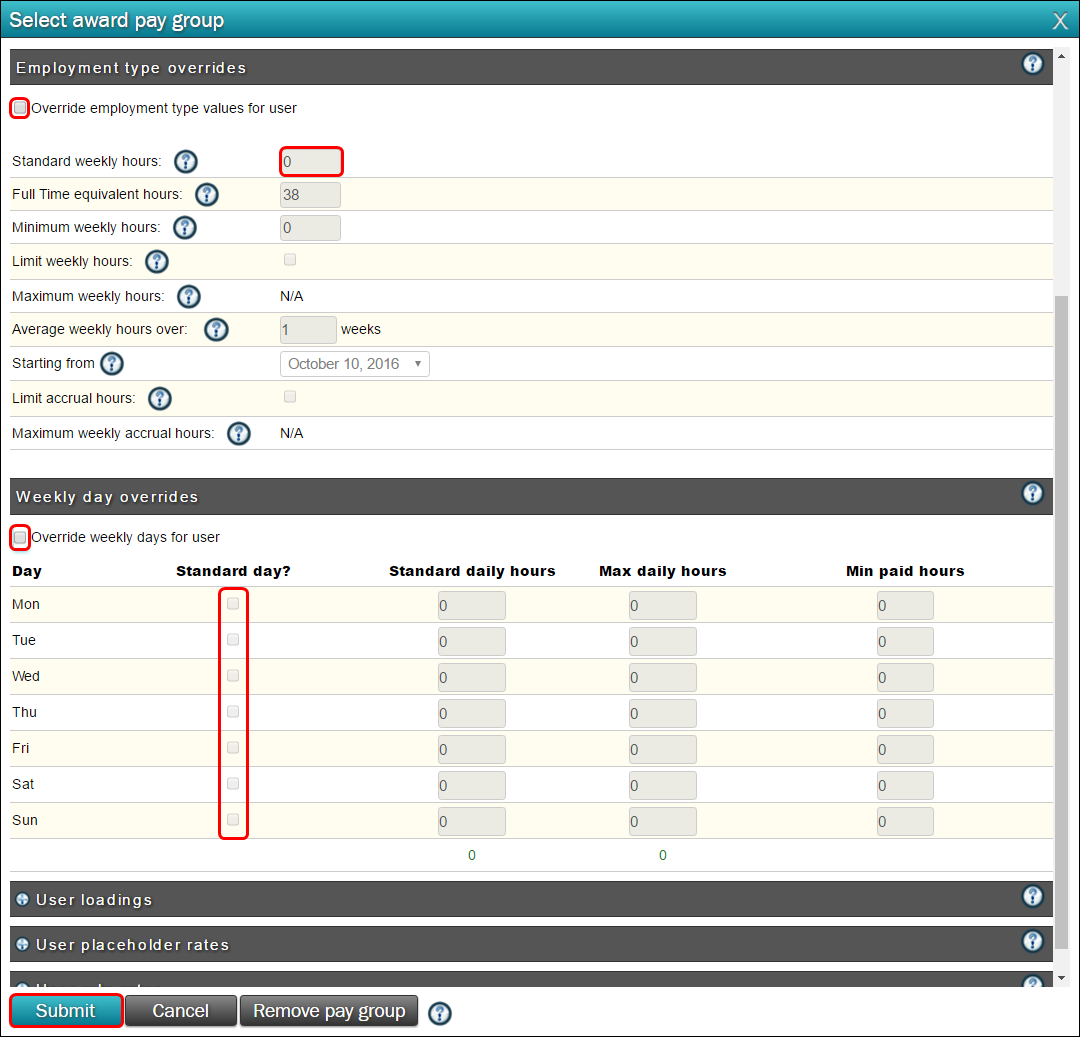
Task: Expand the User loadings section
Action: (23, 899)
